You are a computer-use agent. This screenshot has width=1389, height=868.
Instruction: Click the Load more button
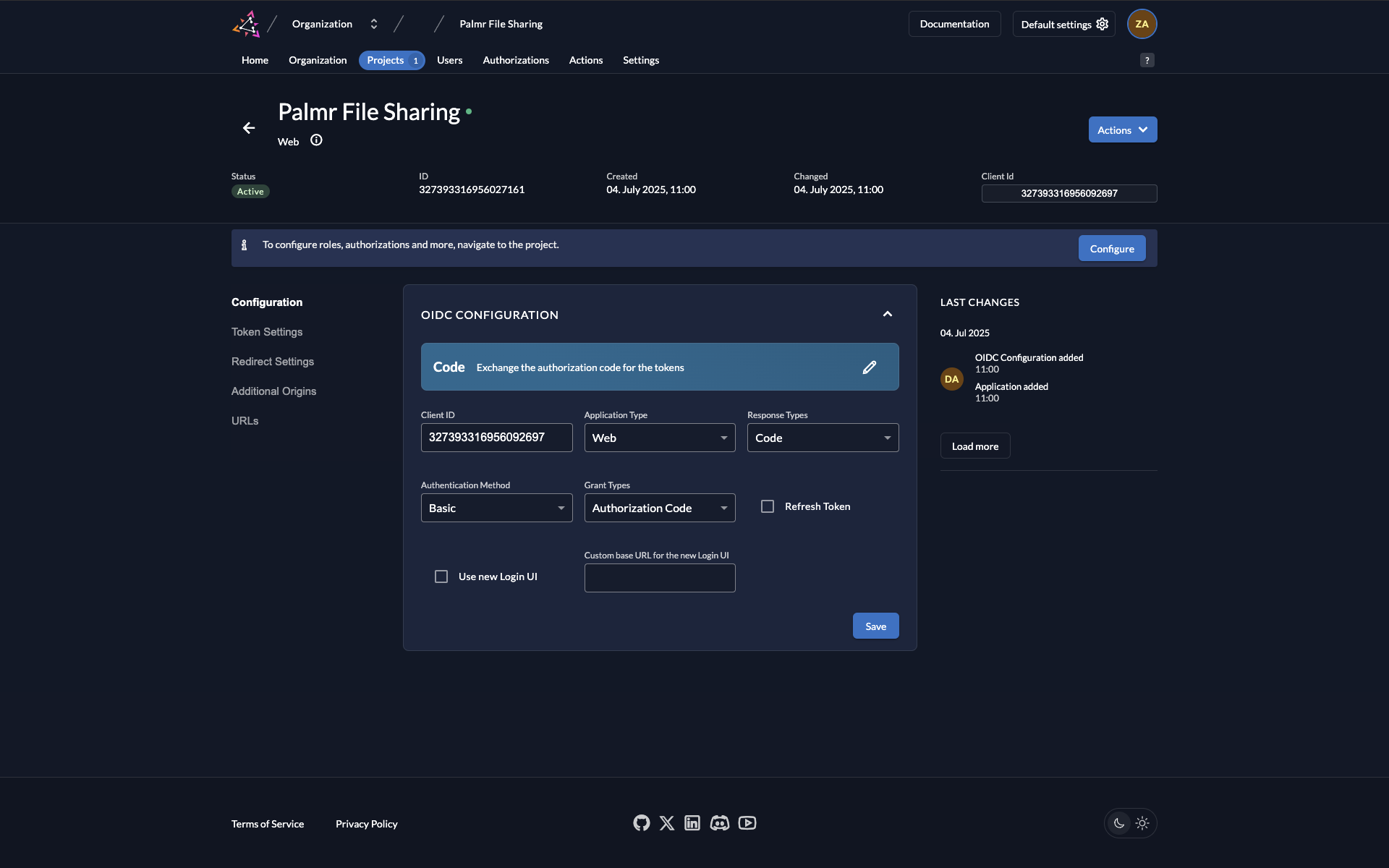click(x=975, y=446)
